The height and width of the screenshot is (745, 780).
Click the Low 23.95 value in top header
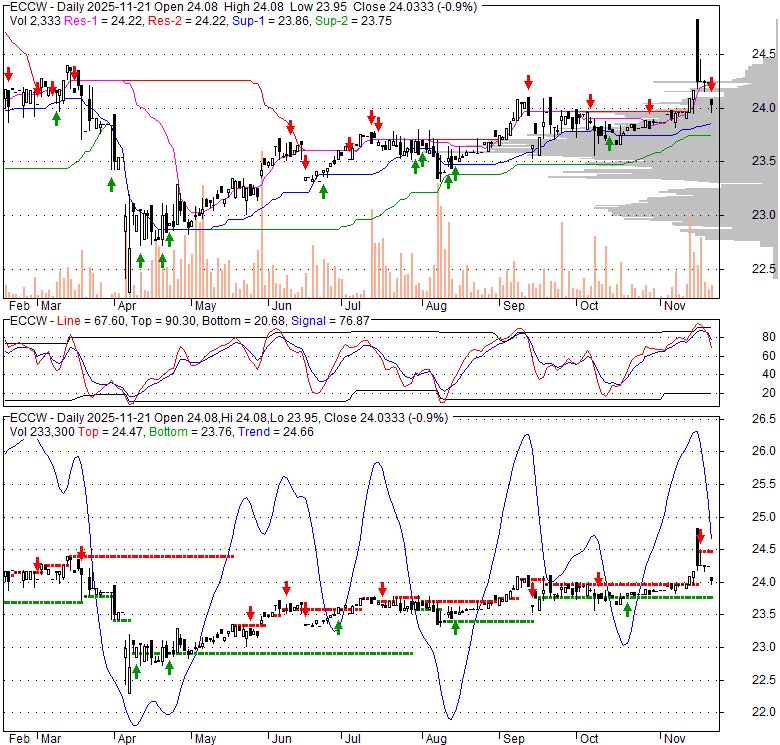(x=317, y=7)
